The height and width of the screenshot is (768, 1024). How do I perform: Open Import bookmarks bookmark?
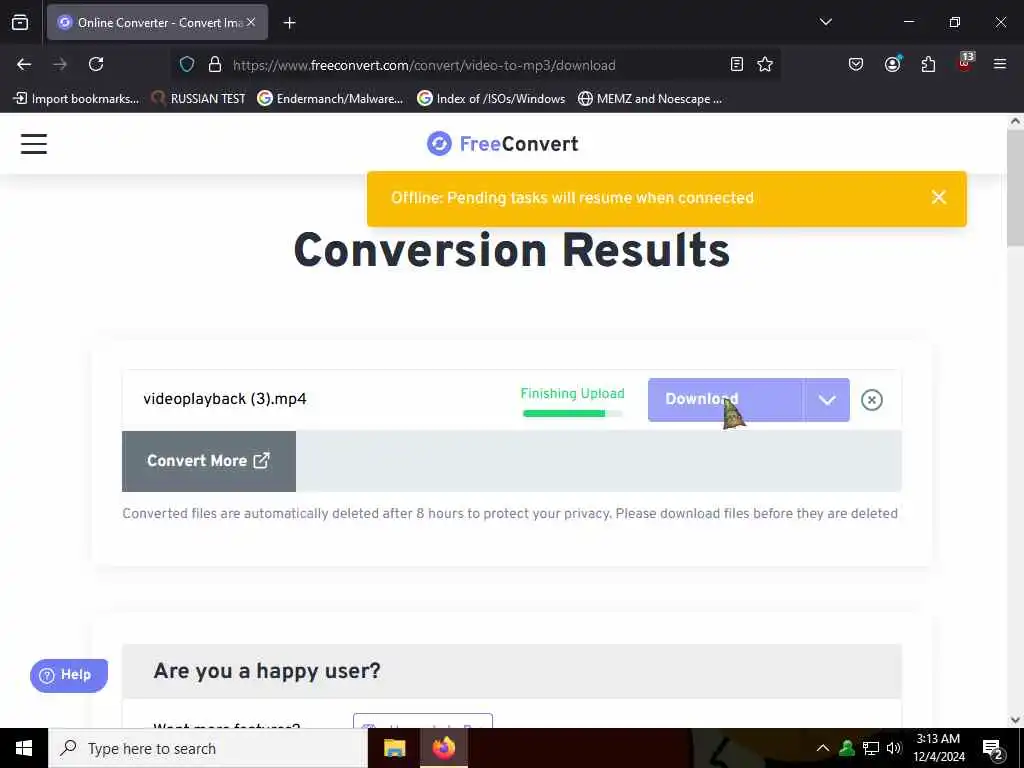pos(76,99)
